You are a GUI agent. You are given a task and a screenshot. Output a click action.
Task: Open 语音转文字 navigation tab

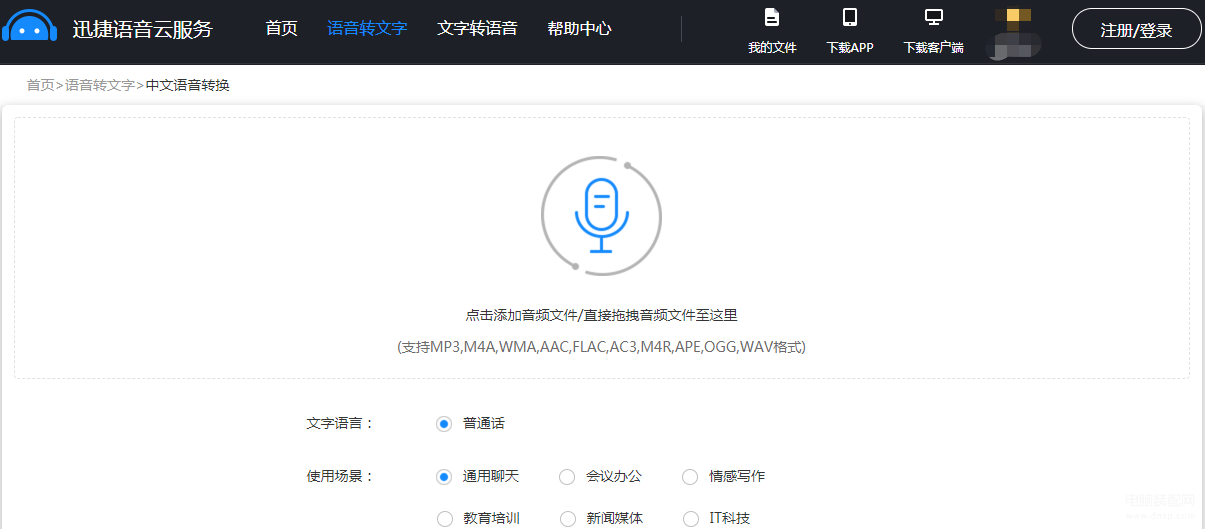tap(367, 28)
